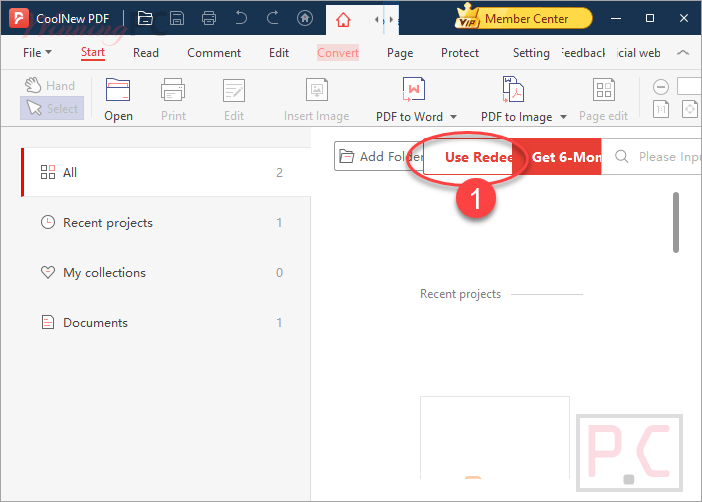The height and width of the screenshot is (502, 702).
Task: Open My collections in sidebar
Action: click(166, 273)
